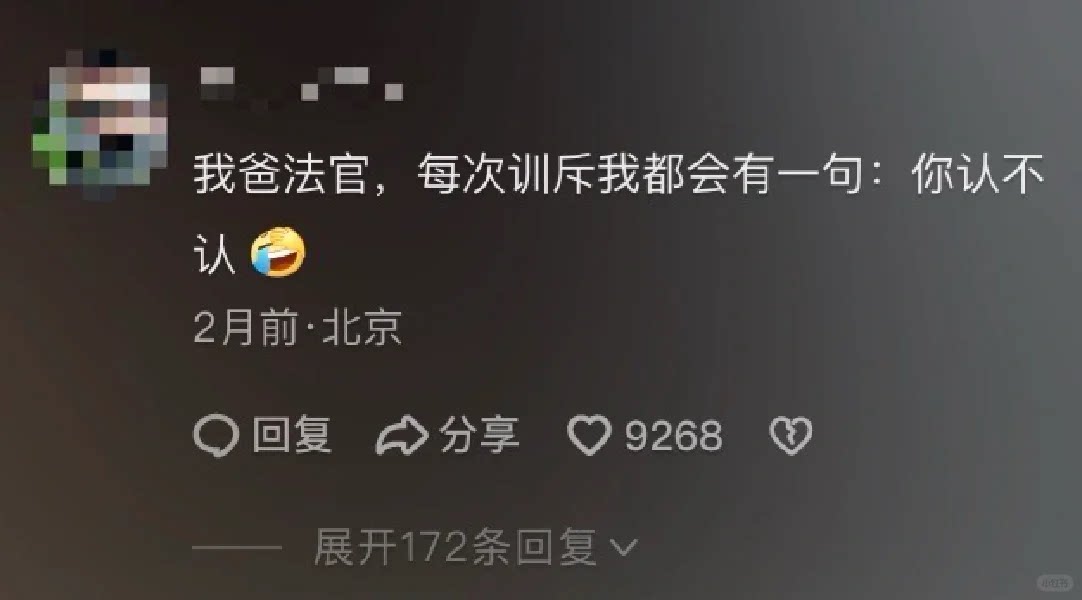Open the commenter's pixelated avatar
This screenshot has height=600, width=1082.
(x=100, y=123)
